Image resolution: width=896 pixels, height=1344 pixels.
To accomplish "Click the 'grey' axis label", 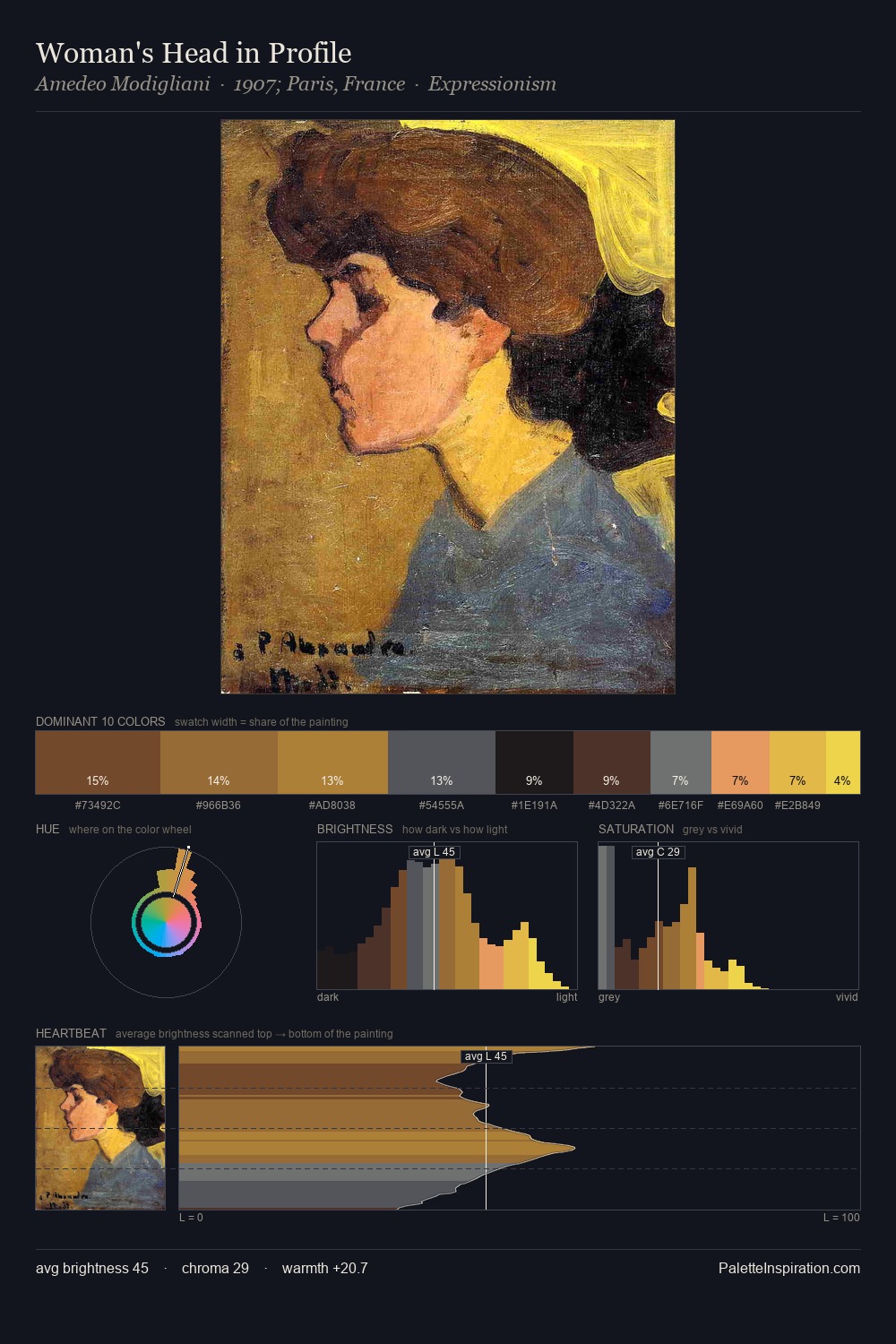I will pyautogui.click(x=609, y=997).
